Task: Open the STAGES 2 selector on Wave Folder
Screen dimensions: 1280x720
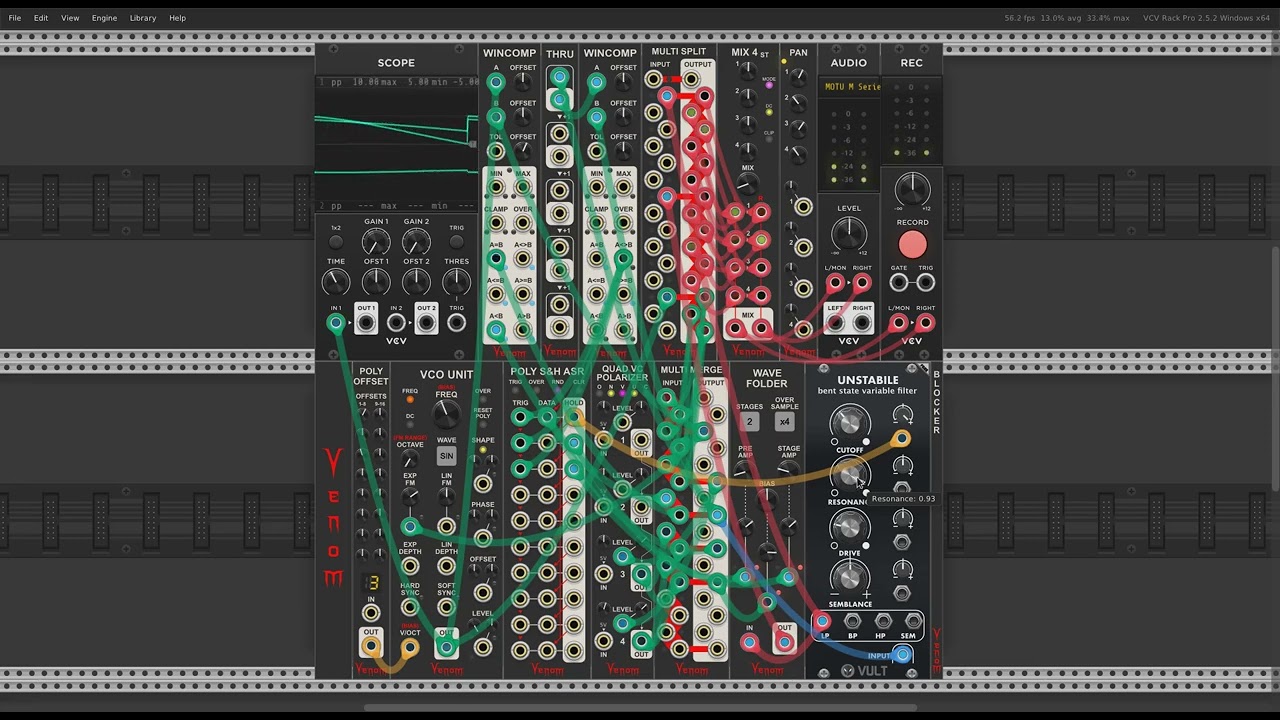Action: tap(749, 422)
